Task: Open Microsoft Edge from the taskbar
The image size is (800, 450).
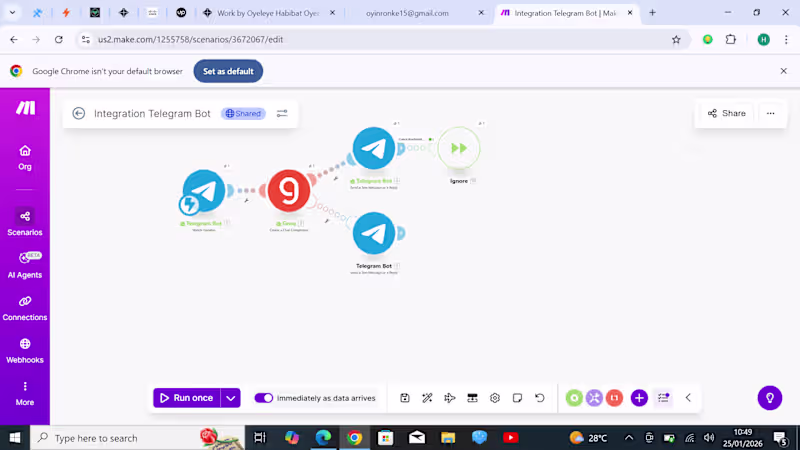Action: click(323, 438)
